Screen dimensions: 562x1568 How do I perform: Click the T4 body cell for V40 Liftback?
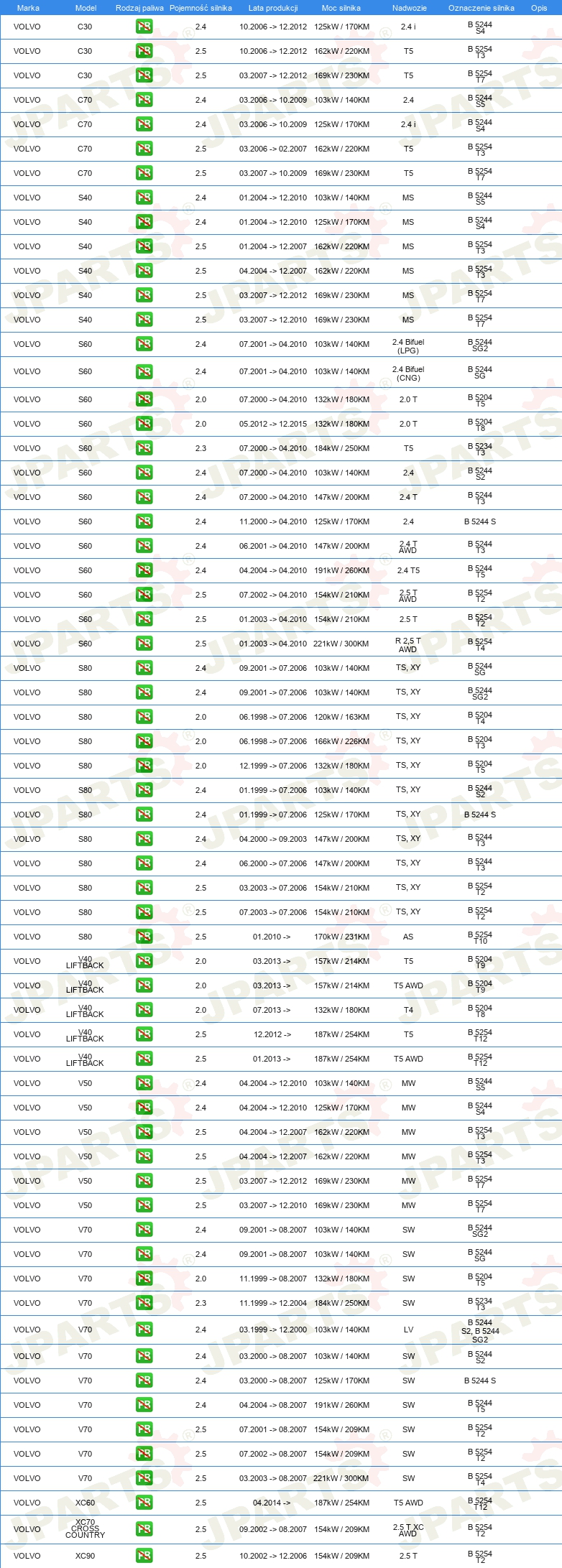tap(408, 1010)
